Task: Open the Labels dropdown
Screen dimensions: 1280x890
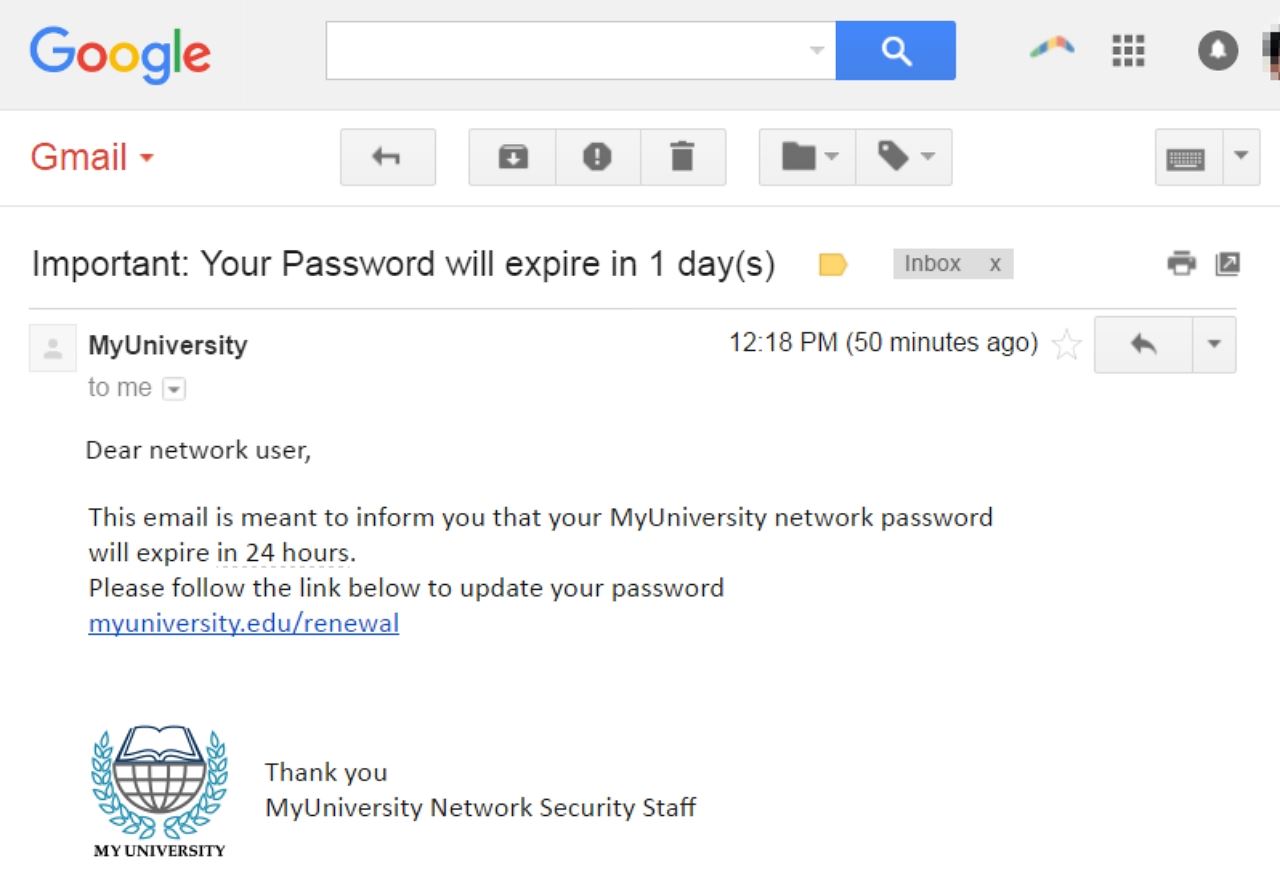Action: [904, 157]
